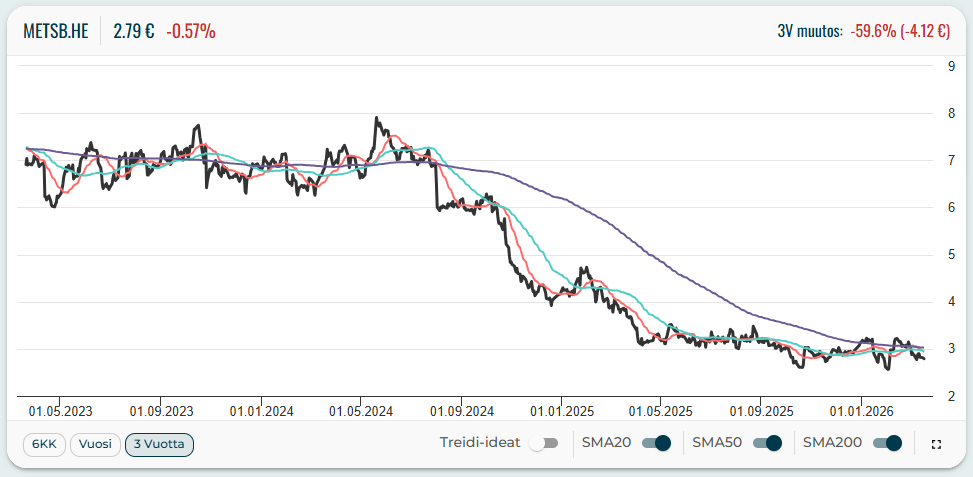Toggle the Treidi-ideat switch
The height and width of the screenshot is (477, 973).
(x=543, y=443)
